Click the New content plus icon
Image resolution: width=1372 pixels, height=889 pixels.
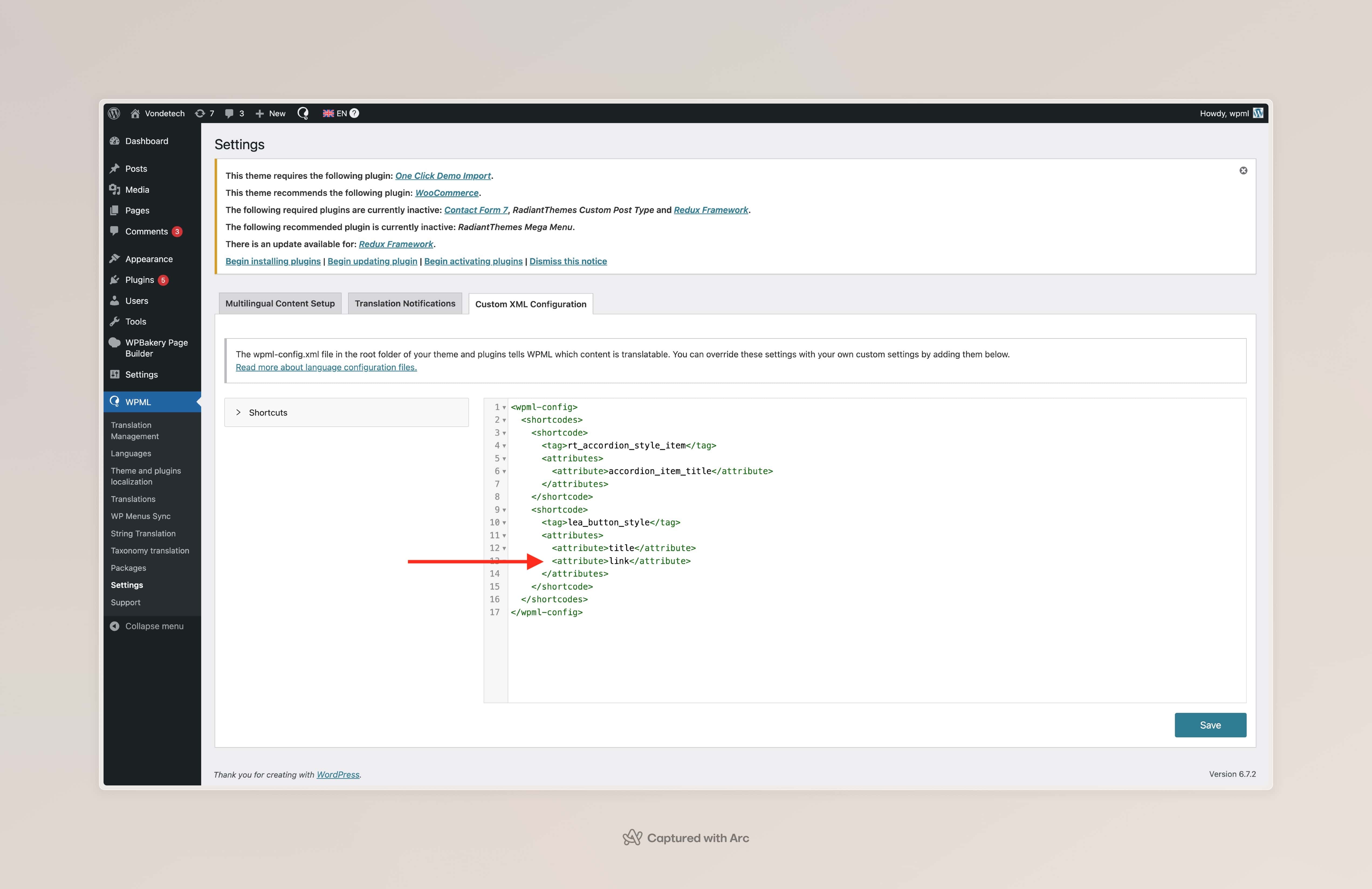(259, 114)
